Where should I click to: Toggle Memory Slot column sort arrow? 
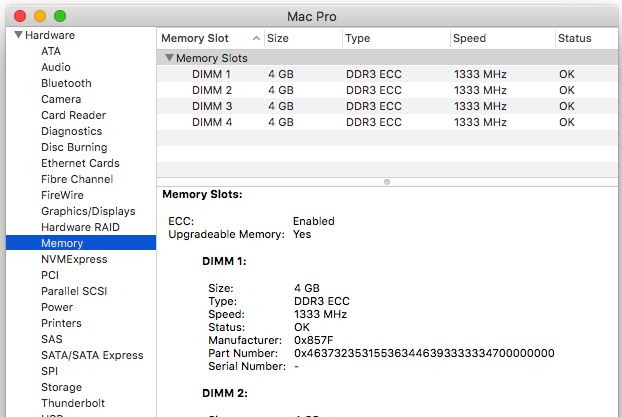coord(256,38)
